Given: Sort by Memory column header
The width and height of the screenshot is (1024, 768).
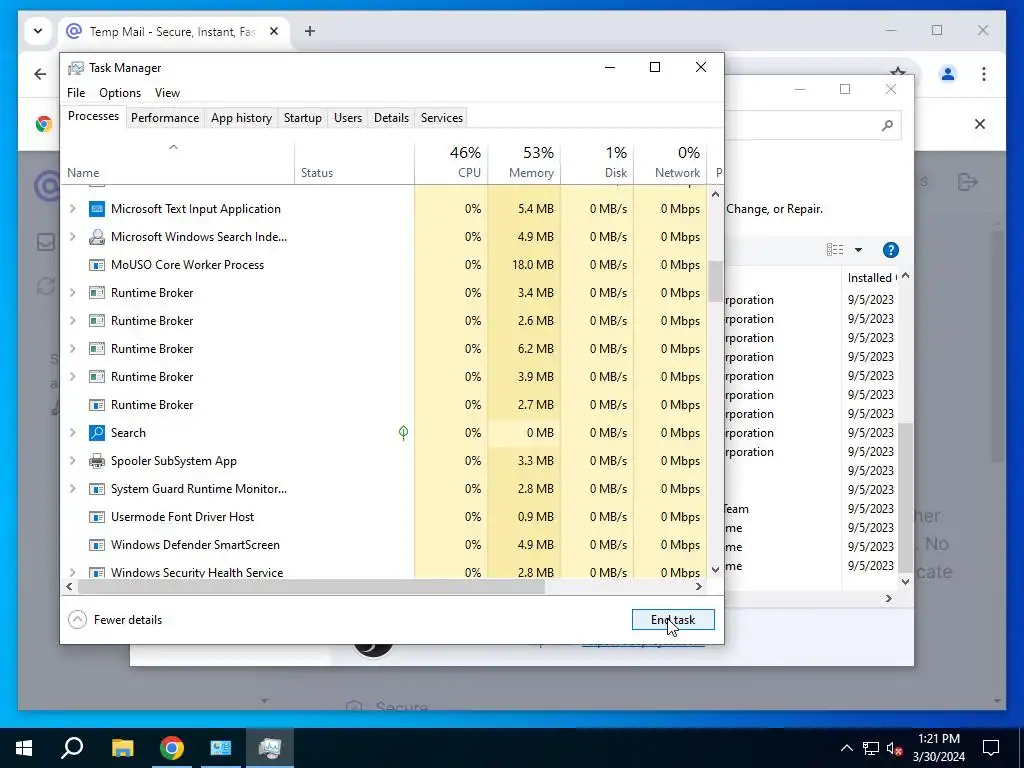Looking at the screenshot, I should tap(524, 162).
